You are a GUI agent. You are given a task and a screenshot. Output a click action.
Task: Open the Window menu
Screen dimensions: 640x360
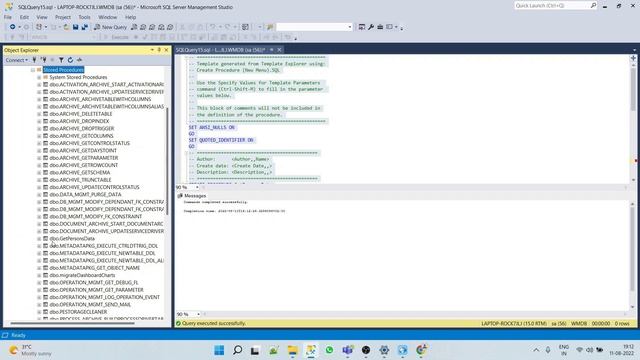tap(107, 17)
